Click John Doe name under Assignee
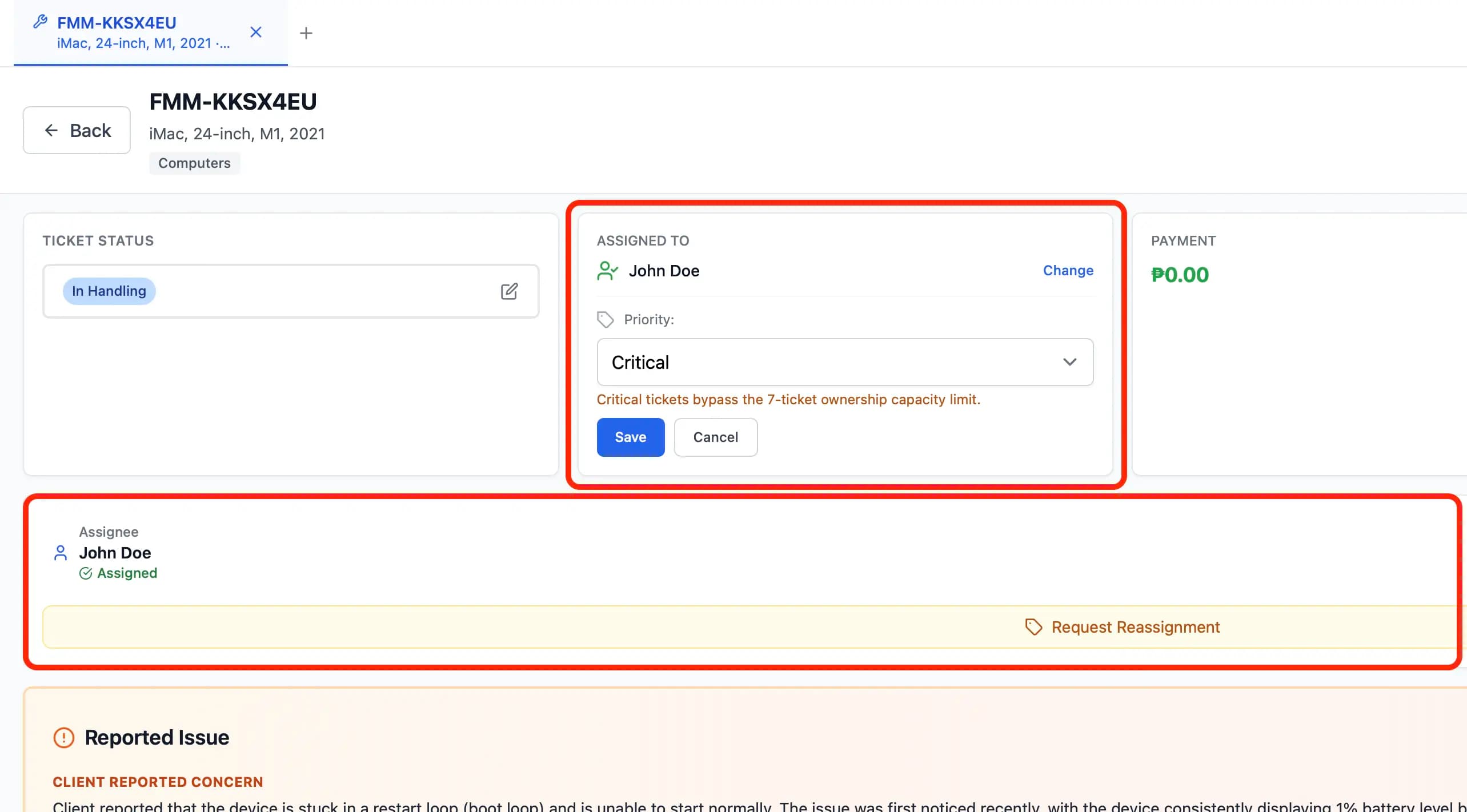 click(115, 553)
